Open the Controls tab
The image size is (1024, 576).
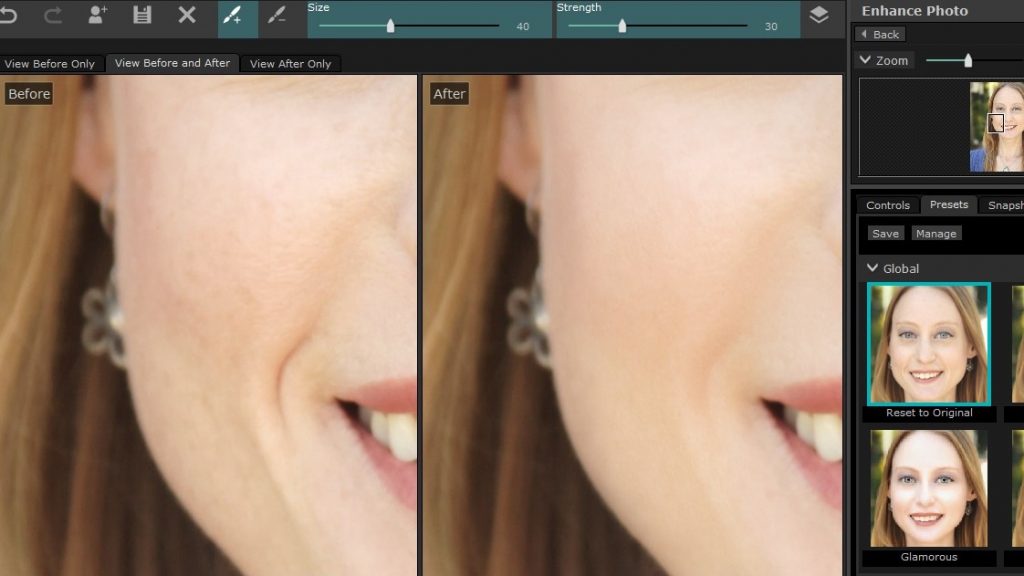point(887,205)
